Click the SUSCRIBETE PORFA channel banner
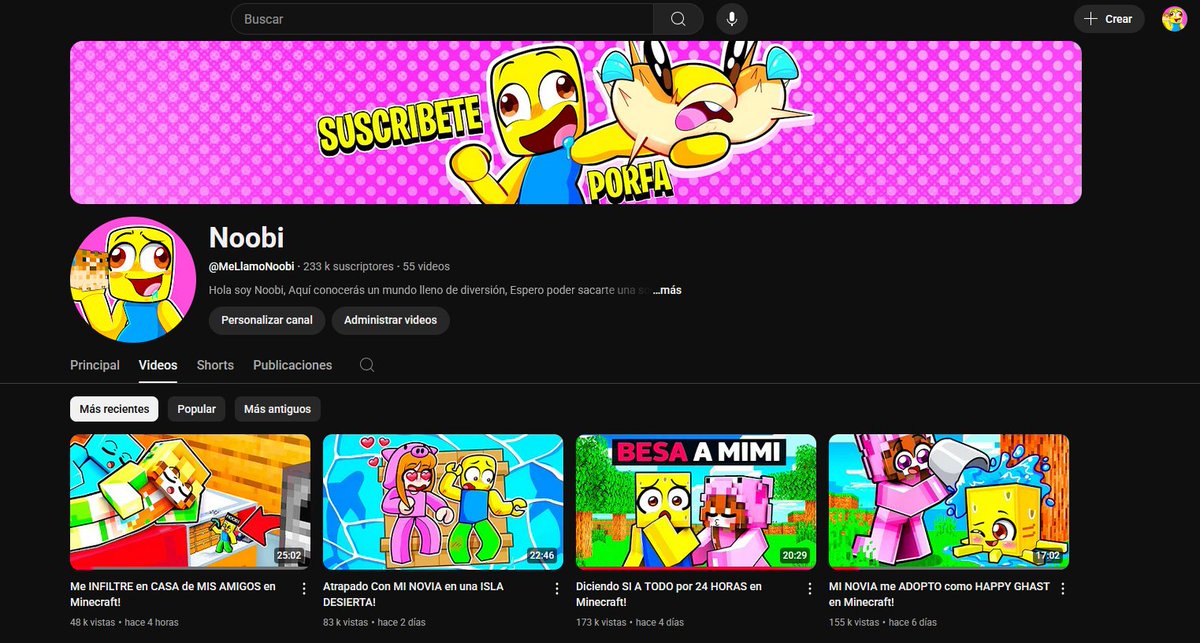The height and width of the screenshot is (643, 1200). coord(576,122)
